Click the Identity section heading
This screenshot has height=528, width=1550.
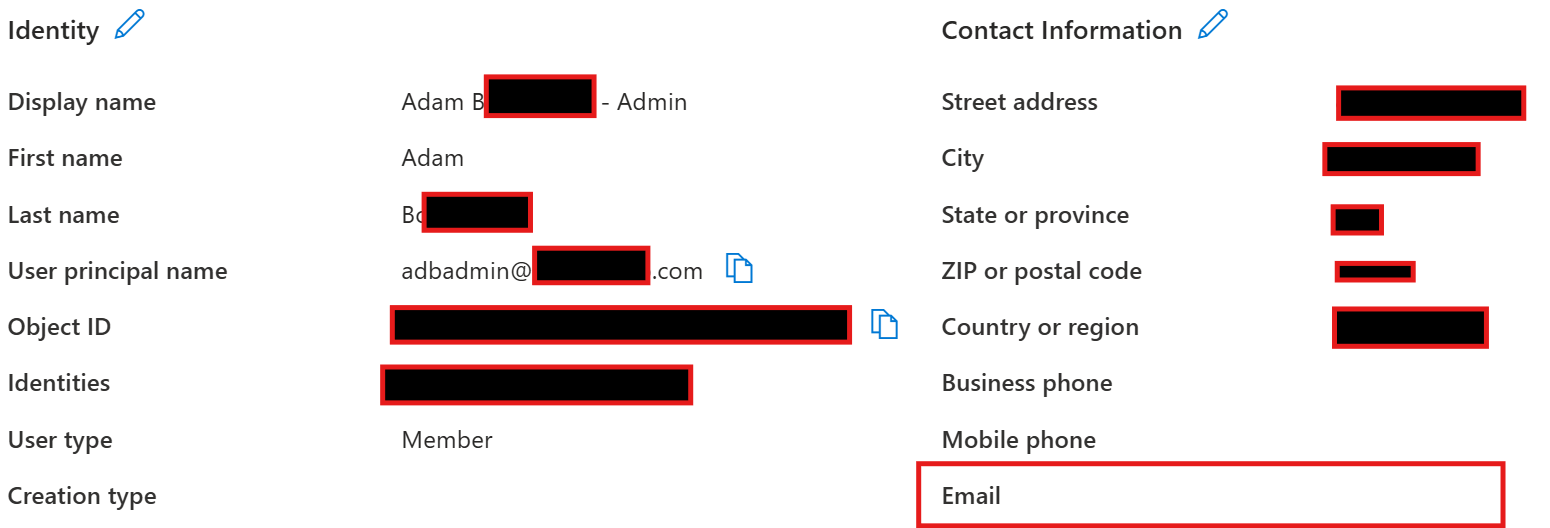[x=53, y=31]
